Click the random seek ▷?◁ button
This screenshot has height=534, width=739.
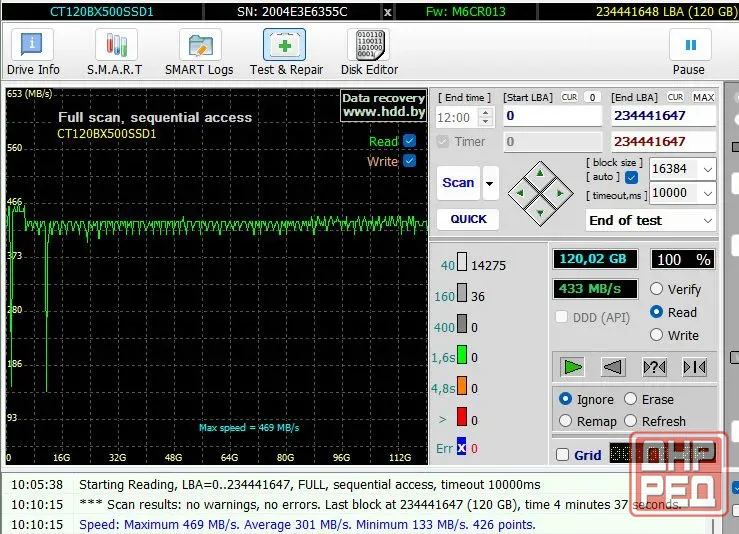(x=654, y=366)
